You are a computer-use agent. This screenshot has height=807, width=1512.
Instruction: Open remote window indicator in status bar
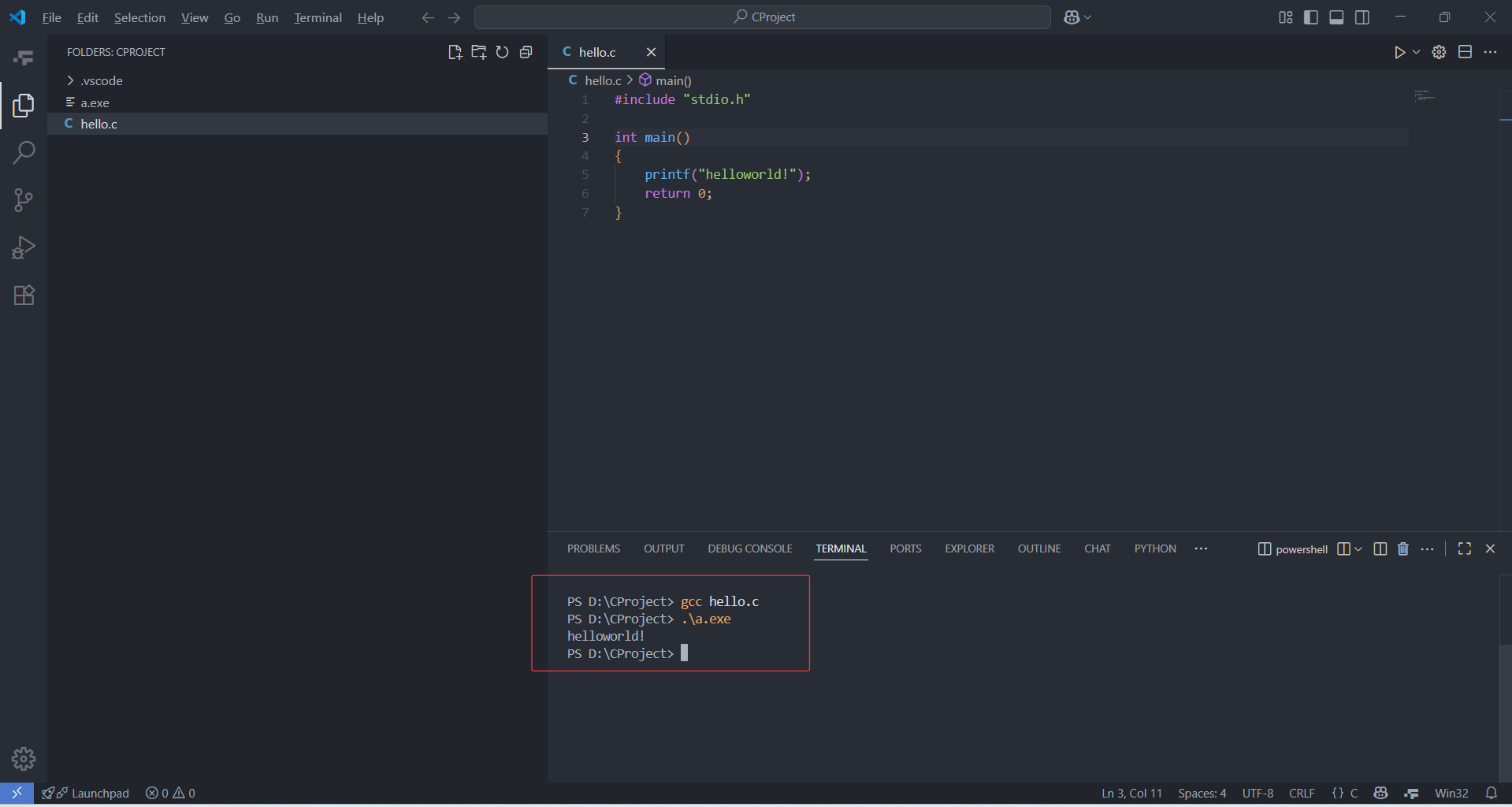click(x=17, y=793)
